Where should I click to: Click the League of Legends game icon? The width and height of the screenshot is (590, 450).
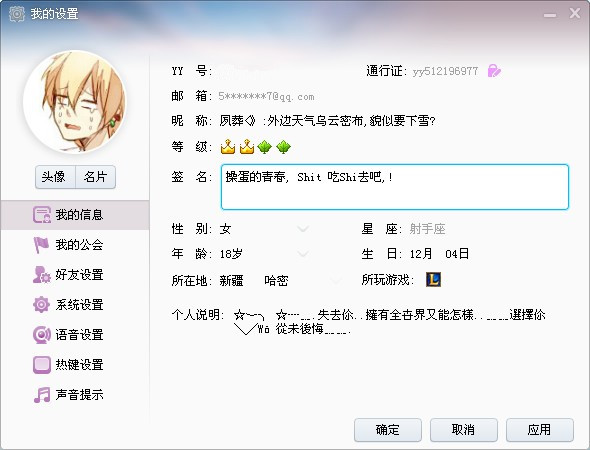(x=433, y=280)
